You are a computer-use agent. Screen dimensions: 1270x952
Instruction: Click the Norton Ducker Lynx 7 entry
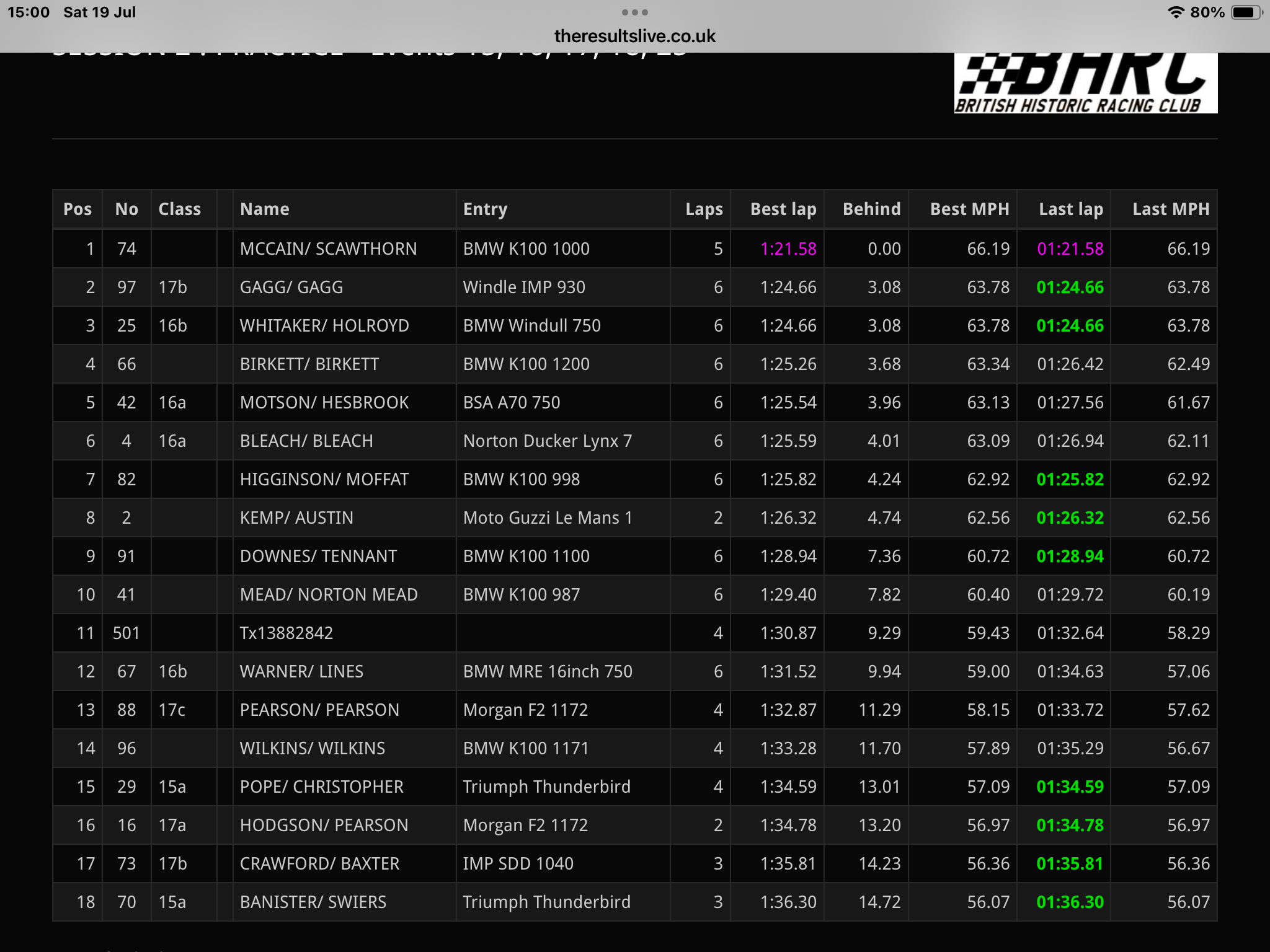coord(548,441)
